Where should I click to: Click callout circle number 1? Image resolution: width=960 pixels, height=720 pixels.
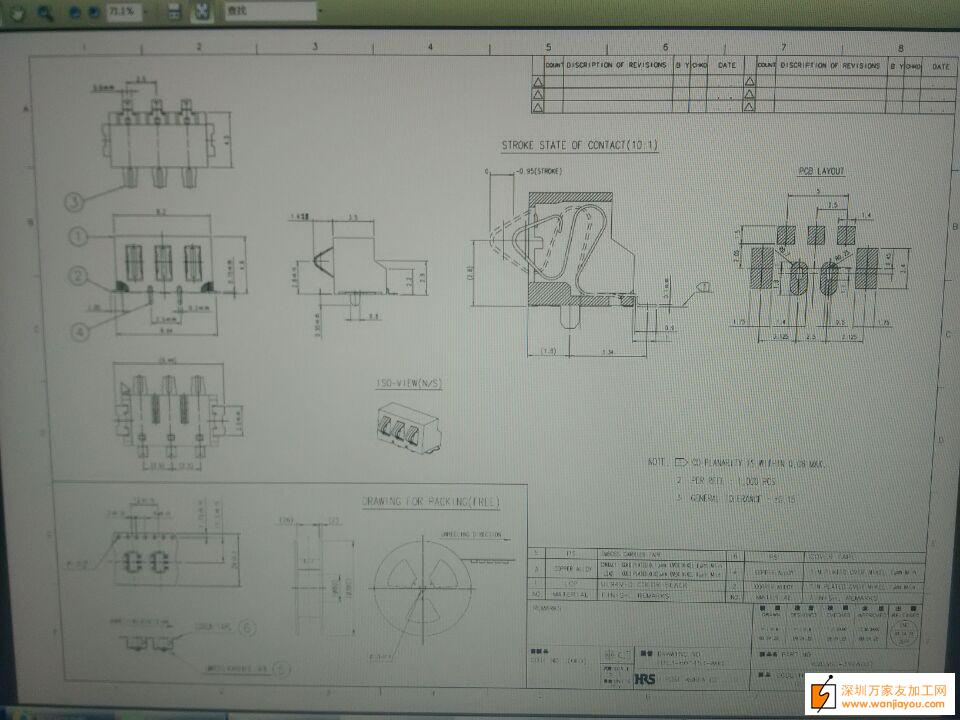[x=77, y=237]
